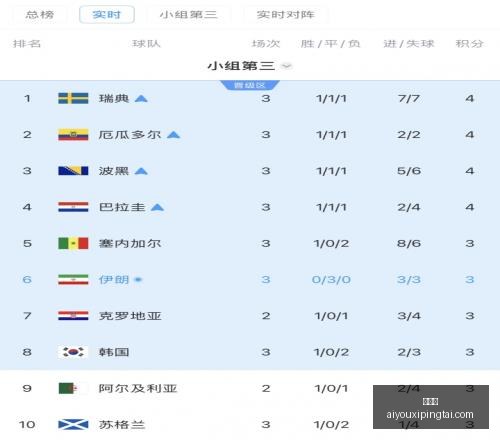The height and width of the screenshot is (440, 500).
Task: Open team 苏格兰
Action: click(122, 425)
